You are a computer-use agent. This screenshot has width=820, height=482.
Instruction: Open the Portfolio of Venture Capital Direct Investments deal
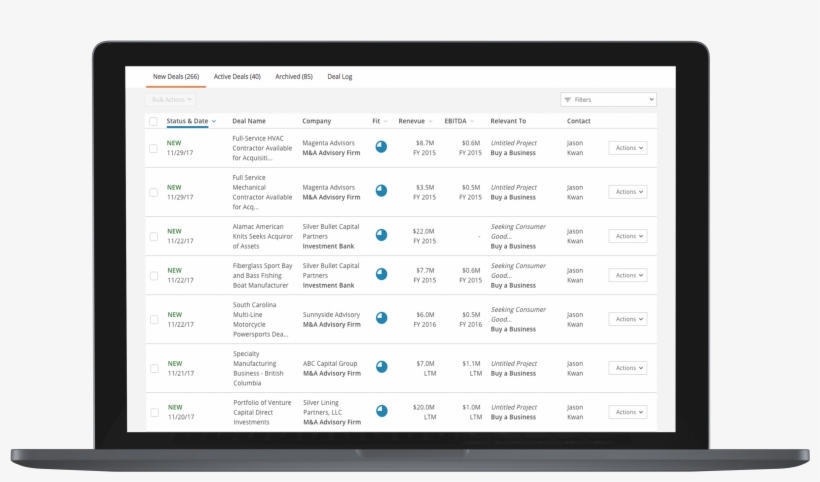(x=262, y=412)
